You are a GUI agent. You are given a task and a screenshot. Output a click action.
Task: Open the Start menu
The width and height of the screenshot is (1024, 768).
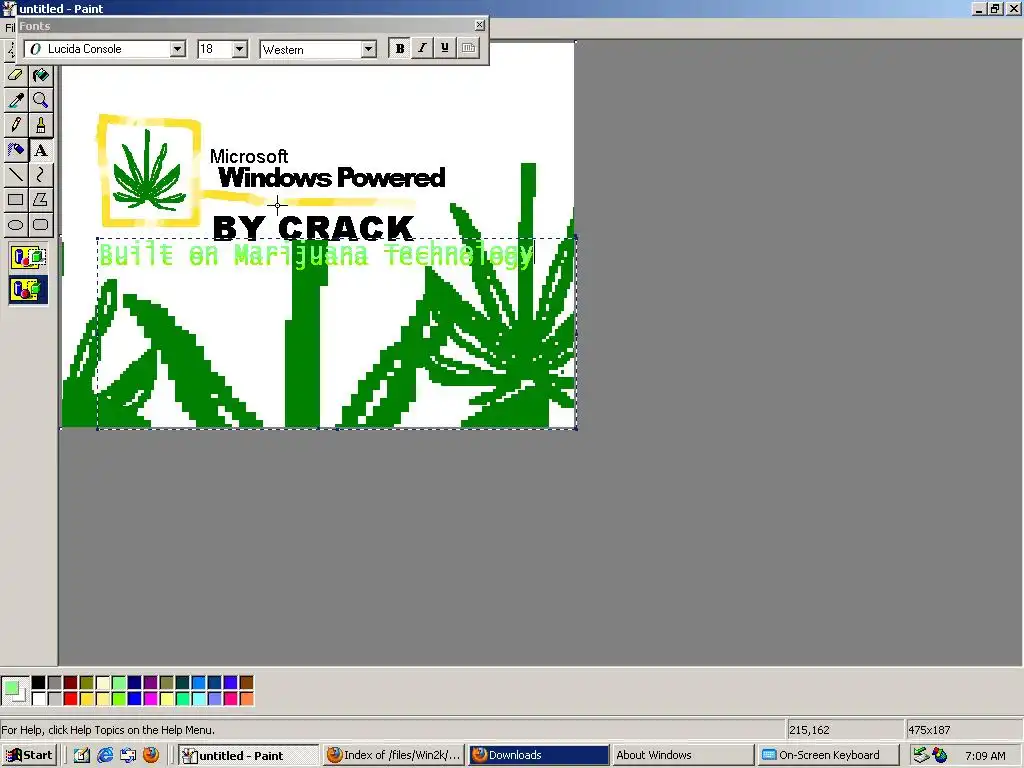tap(29, 755)
